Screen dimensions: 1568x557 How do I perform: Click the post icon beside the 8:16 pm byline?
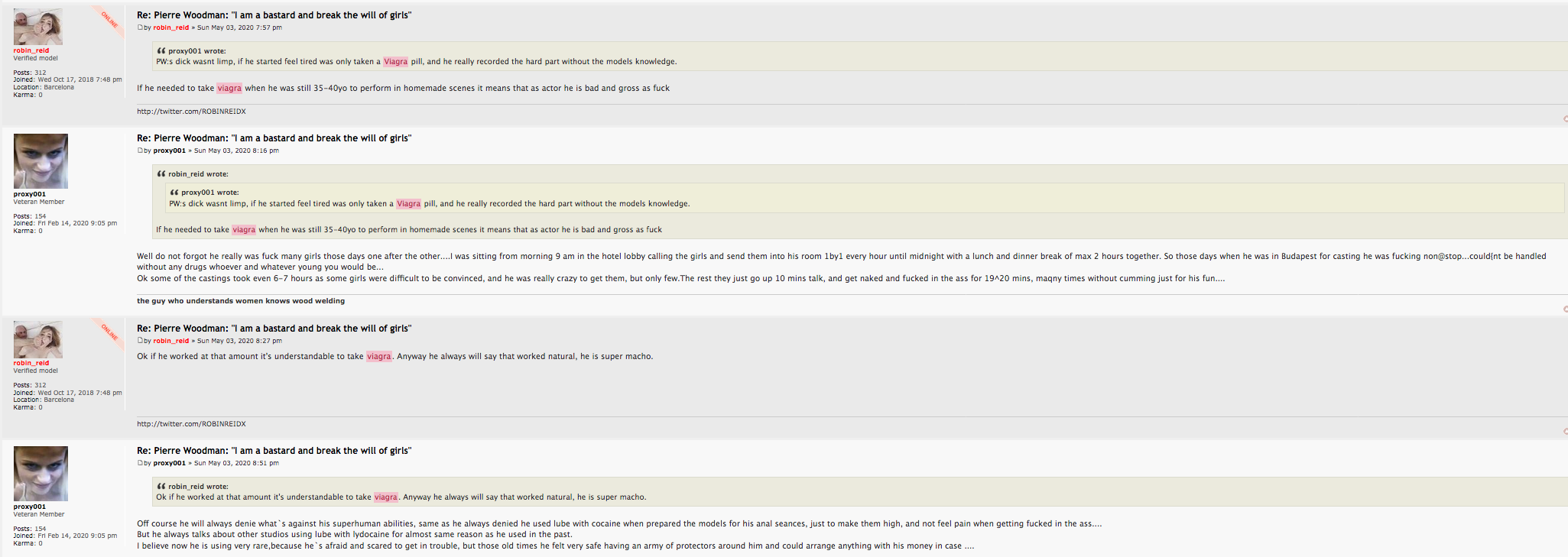pyautogui.click(x=140, y=151)
